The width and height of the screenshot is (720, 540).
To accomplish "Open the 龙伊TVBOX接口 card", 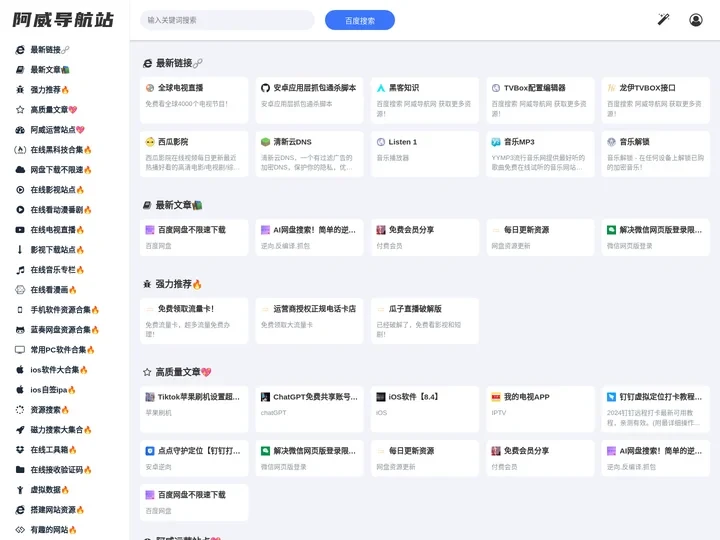I will coord(655,100).
